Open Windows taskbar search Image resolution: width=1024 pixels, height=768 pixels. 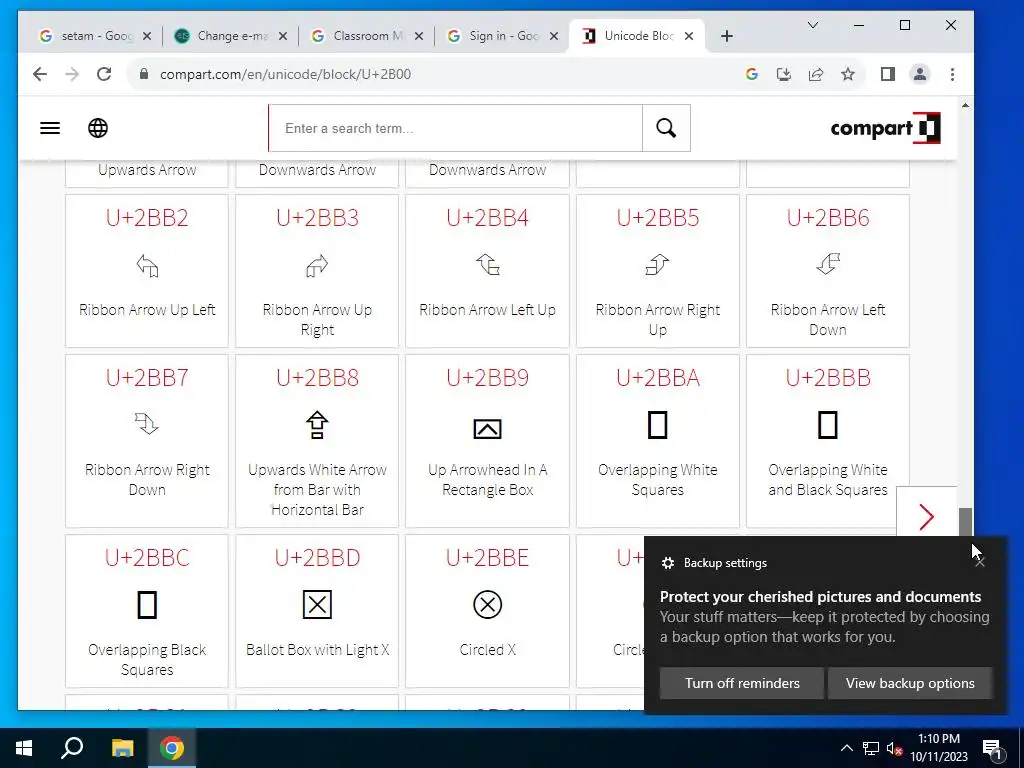72,748
